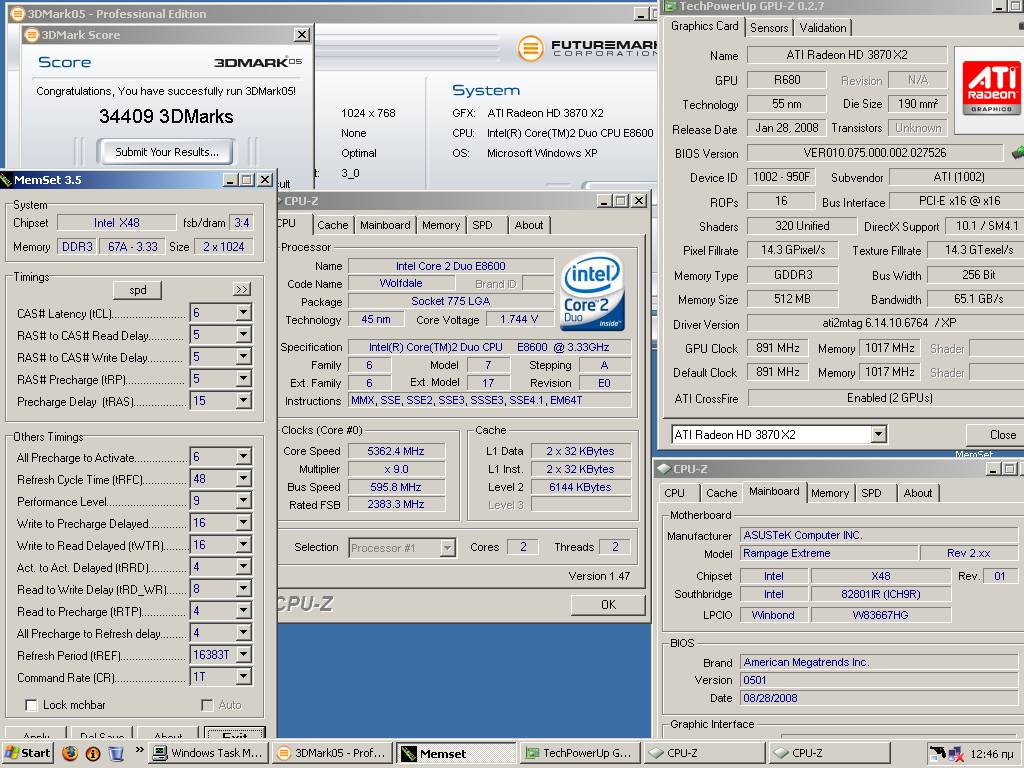Open RAS# Precharge (tRP) dropdown

tap(243, 379)
